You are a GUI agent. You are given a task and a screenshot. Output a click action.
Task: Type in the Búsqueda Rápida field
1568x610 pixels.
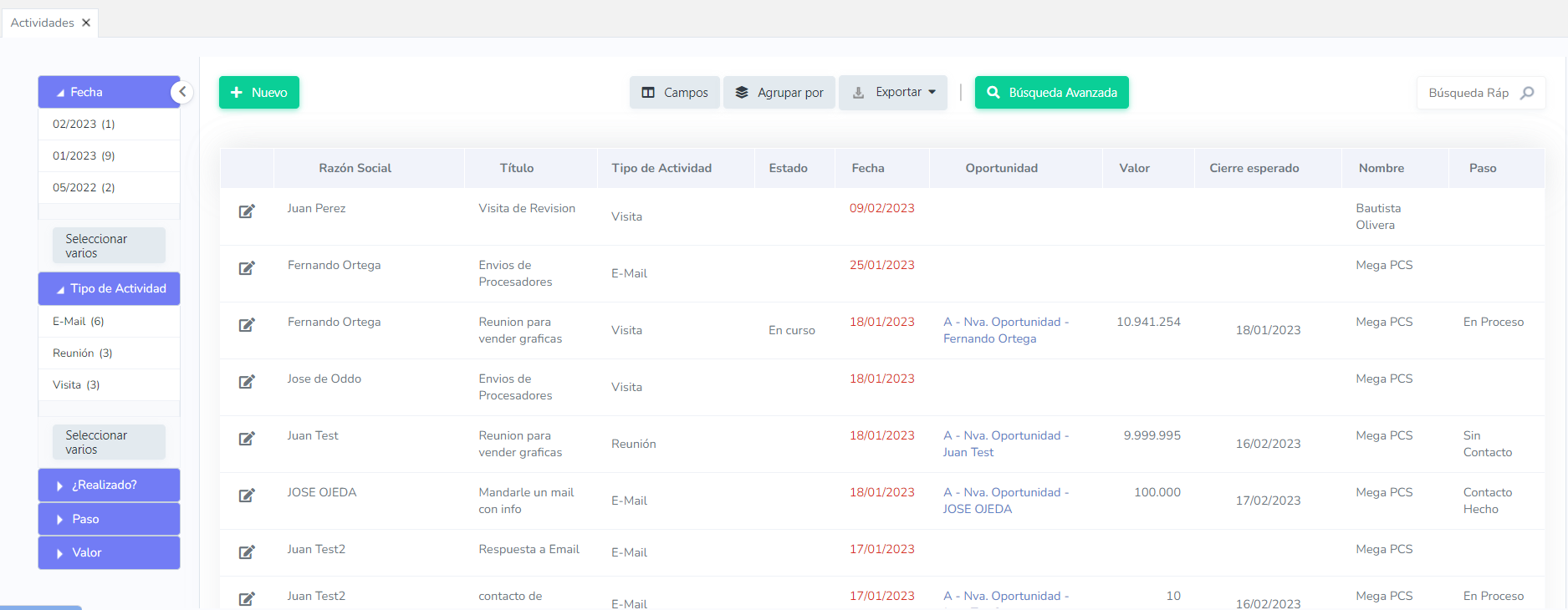(x=1468, y=93)
